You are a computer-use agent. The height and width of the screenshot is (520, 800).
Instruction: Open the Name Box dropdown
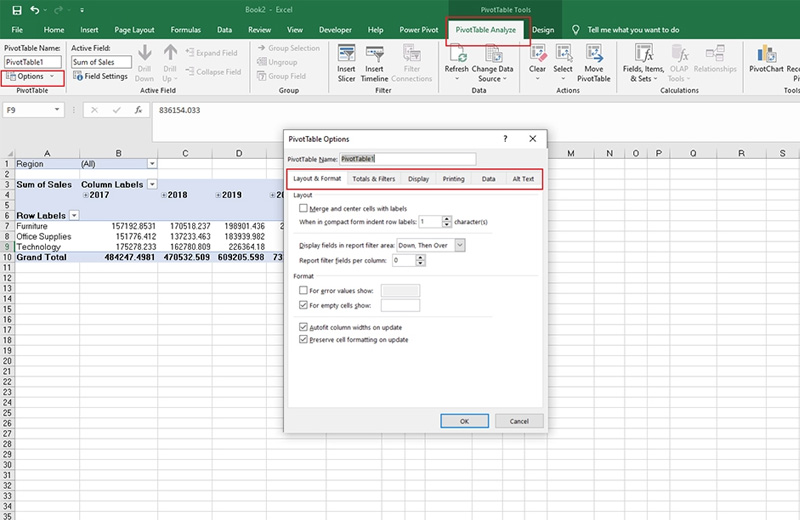(x=57, y=110)
